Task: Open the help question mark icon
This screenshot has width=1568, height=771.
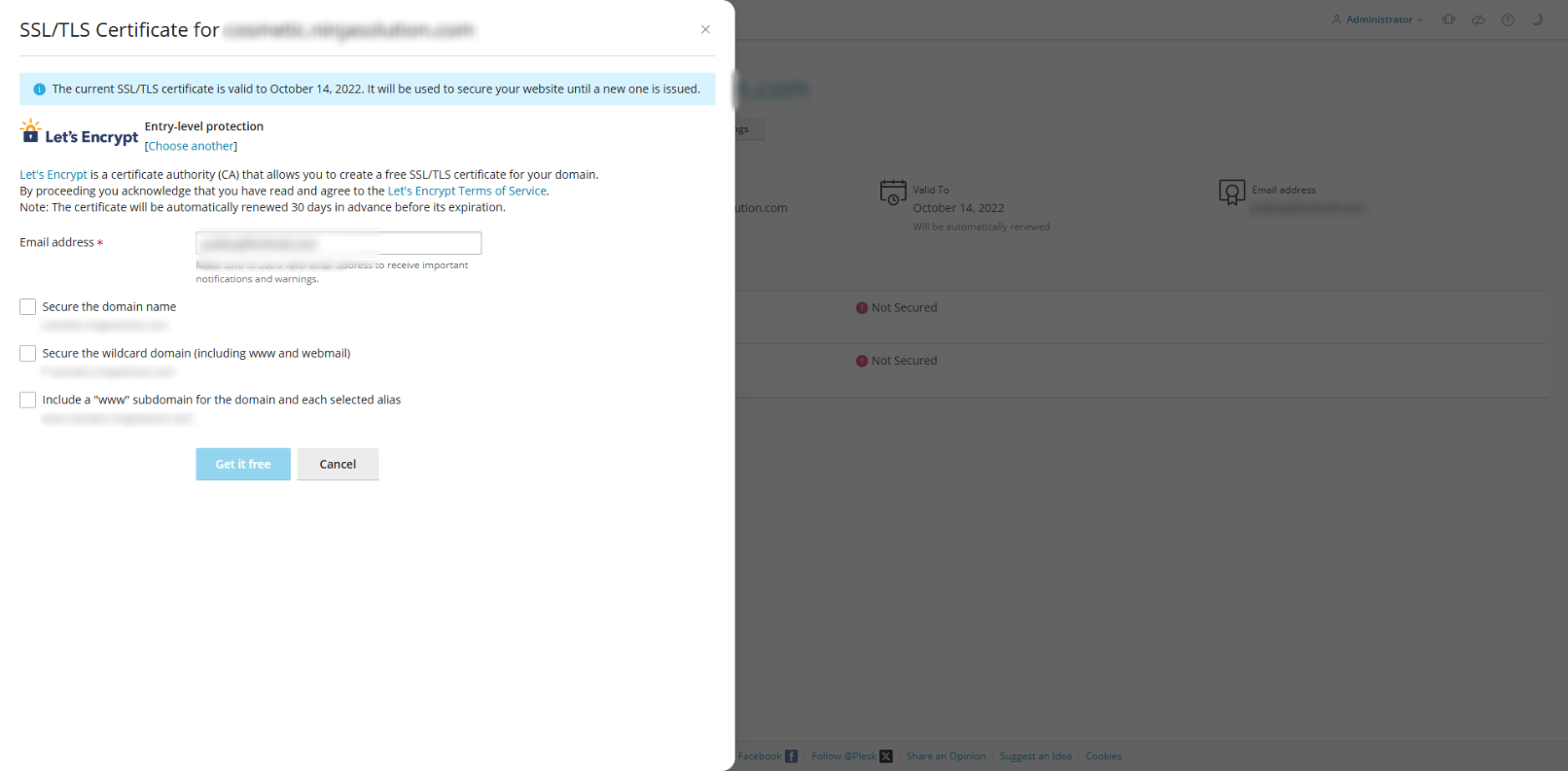Action: (x=1508, y=19)
